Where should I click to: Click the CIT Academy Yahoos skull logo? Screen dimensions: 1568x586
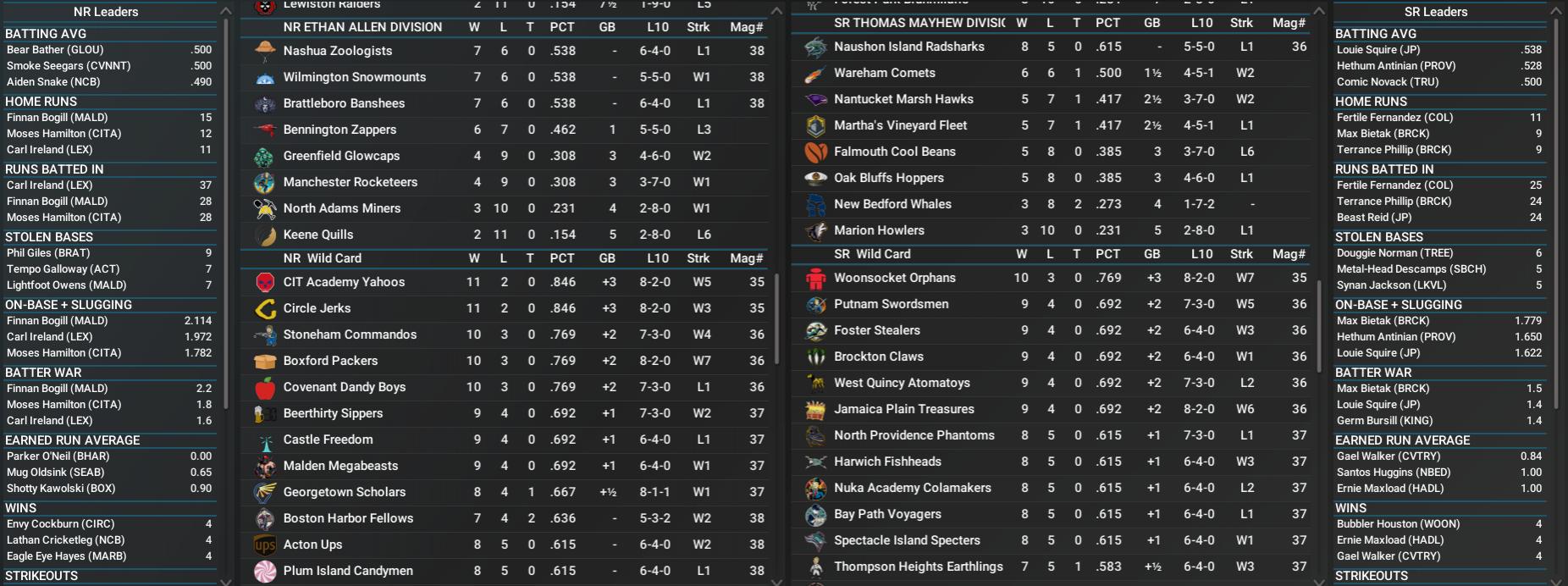click(x=265, y=282)
